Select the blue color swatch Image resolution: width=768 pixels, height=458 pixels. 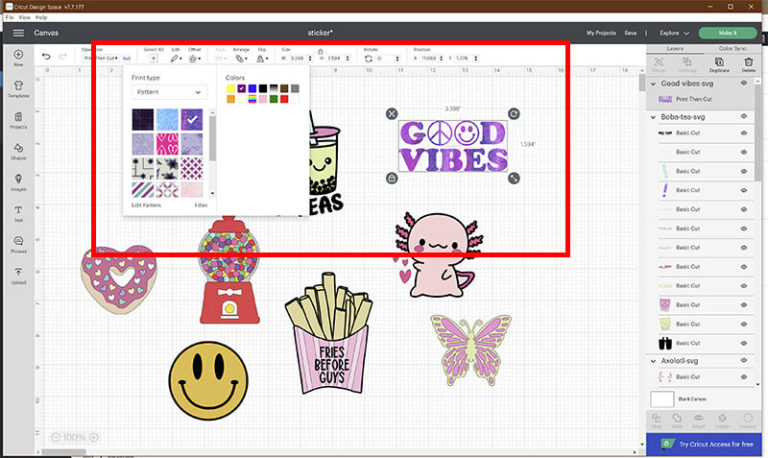pyautogui.click(x=252, y=89)
